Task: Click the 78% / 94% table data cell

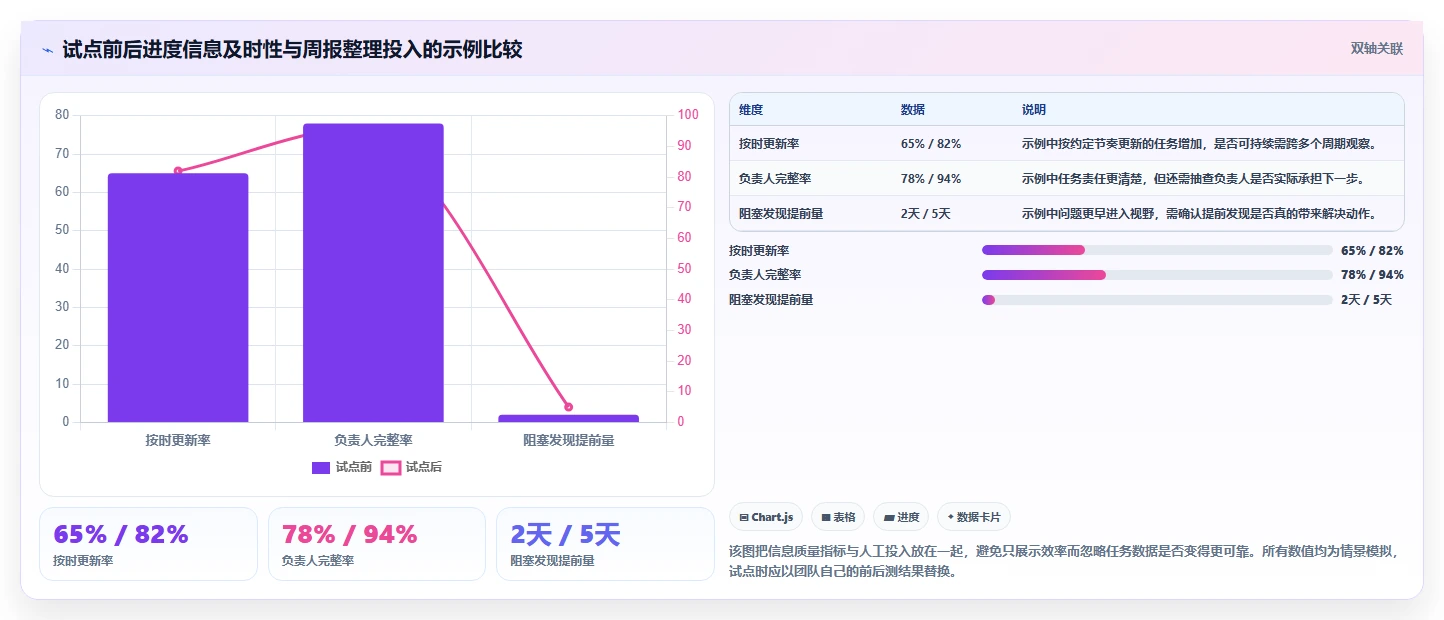Action: (x=931, y=179)
